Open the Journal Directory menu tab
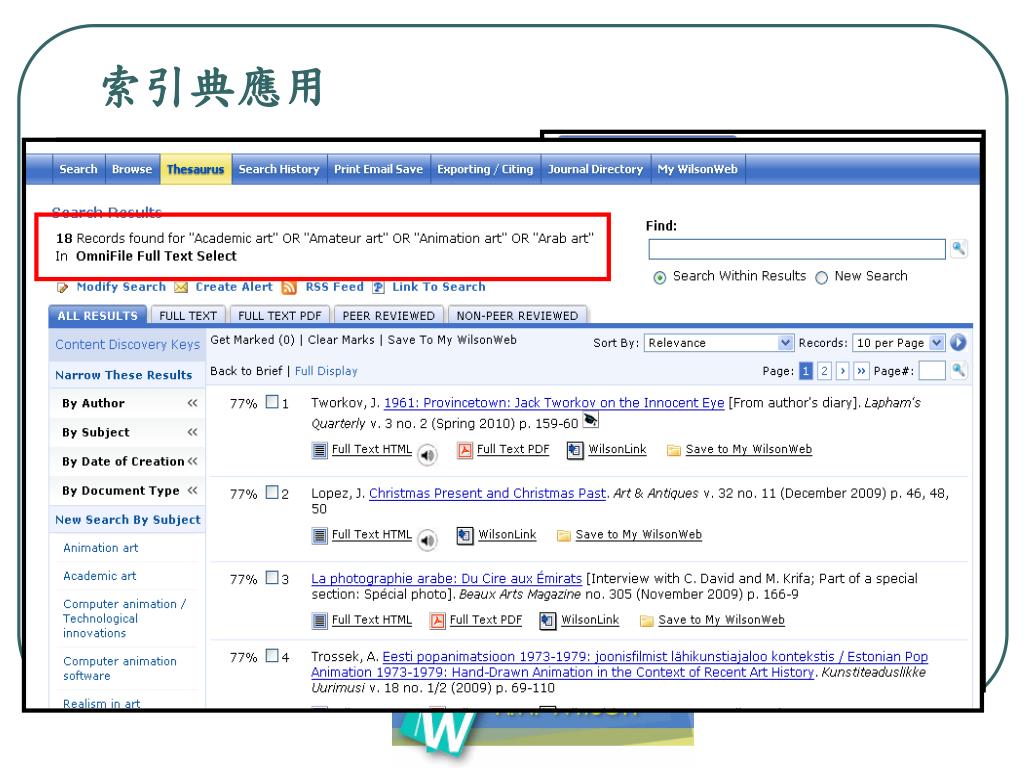Image resolution: width=1024 pixels, height=768 pixels. pos(596,169)
